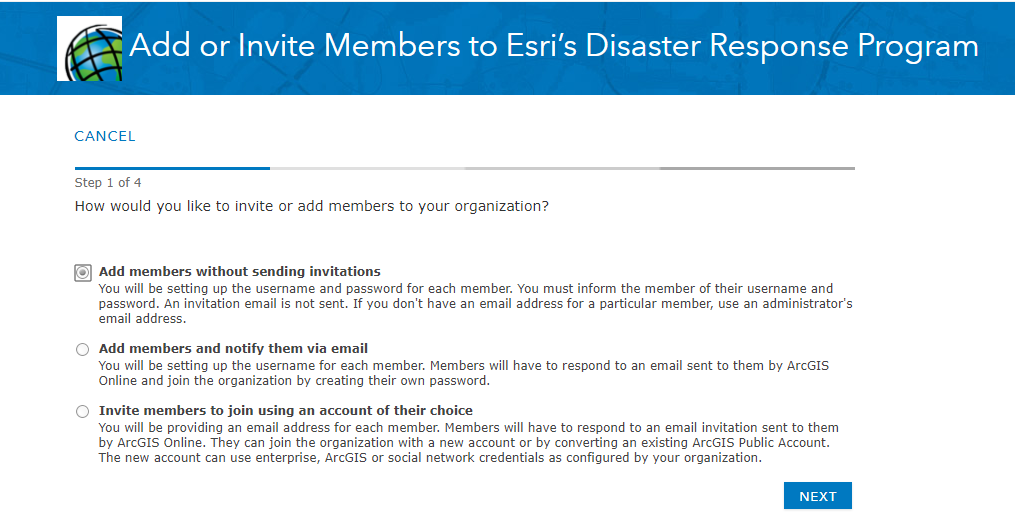Click the first blue progress bar segment
The height and width of the screenshot is (532, 1015).
coord(172,168)
